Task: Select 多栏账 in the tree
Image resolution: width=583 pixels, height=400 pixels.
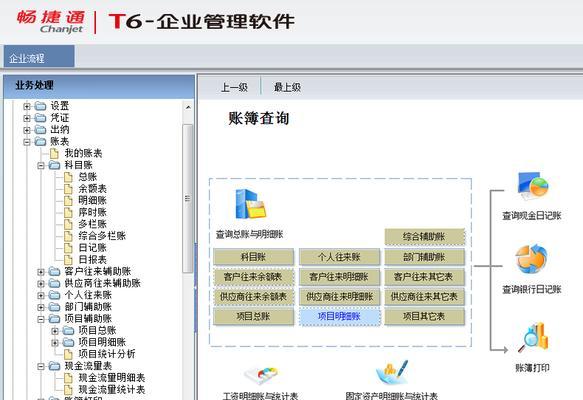Action: point(93,224)
